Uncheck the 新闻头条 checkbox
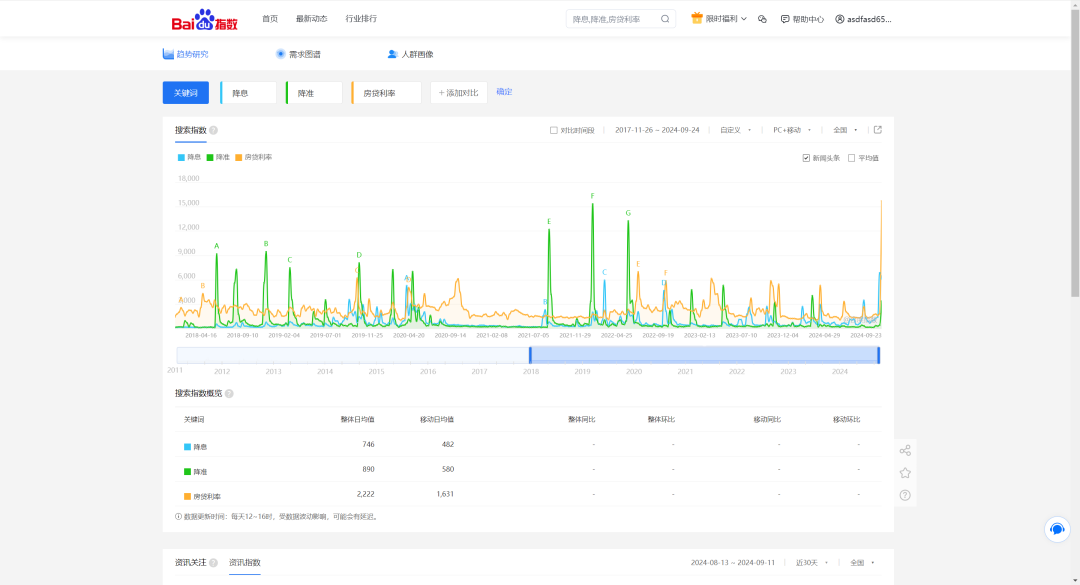 click(806, 158)
